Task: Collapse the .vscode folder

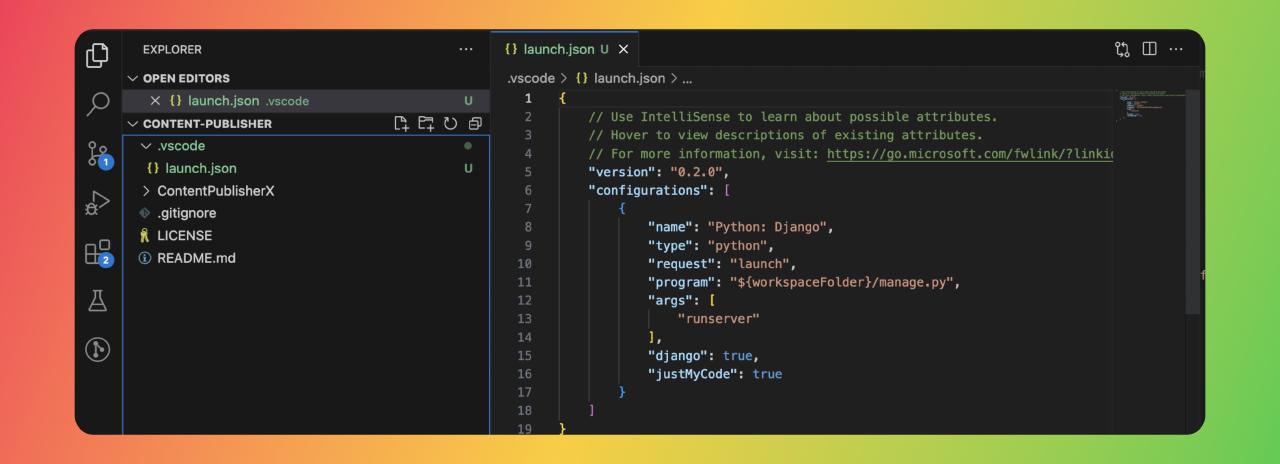Action: 147,146
